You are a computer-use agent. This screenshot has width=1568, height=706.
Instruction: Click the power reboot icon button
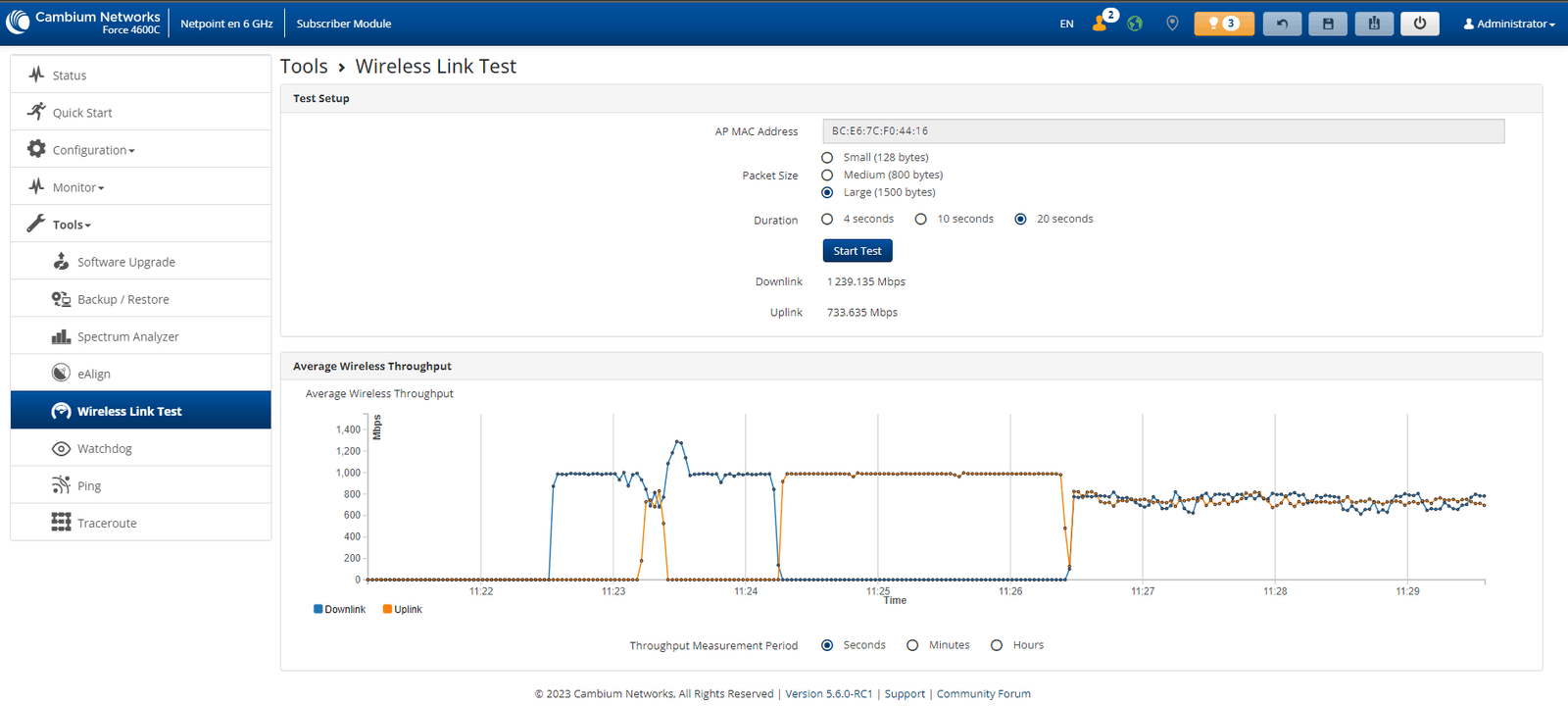tap(1419, 24)
